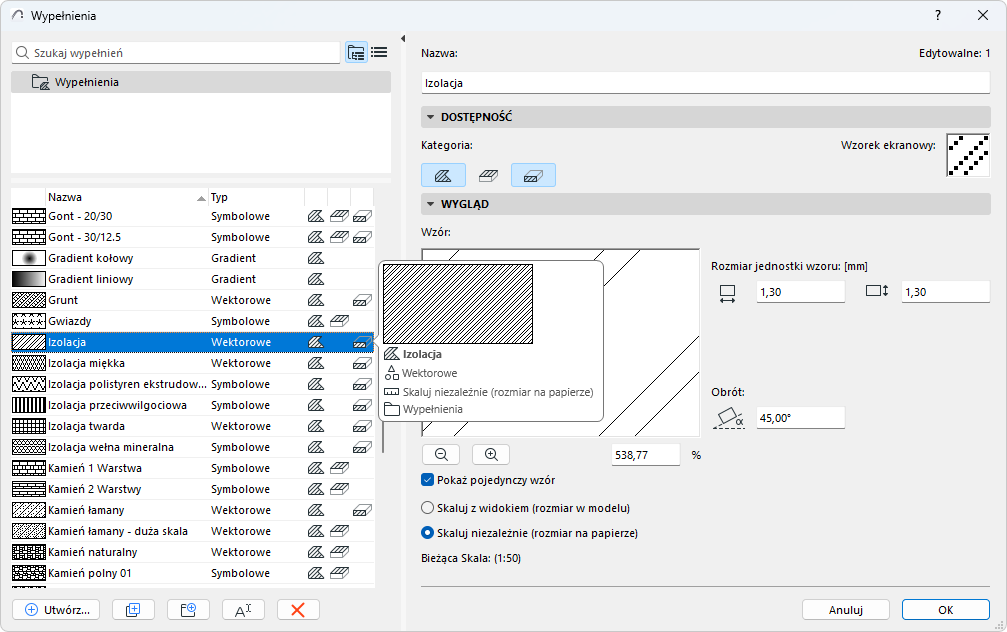Toggle drafting fill category button
The image size is (1007, 632).
click(443, 175)
